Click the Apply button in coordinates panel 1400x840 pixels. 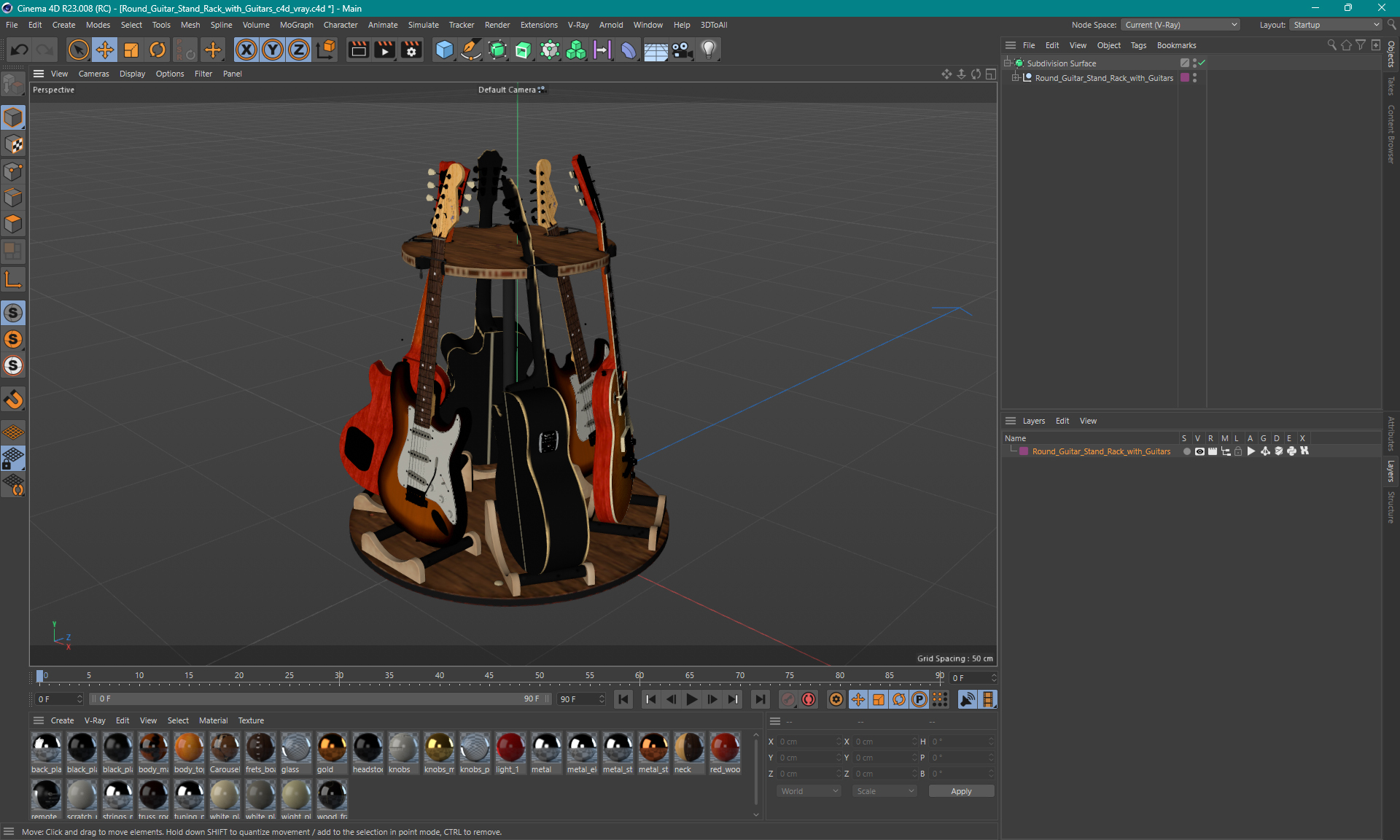coord(960,791)
